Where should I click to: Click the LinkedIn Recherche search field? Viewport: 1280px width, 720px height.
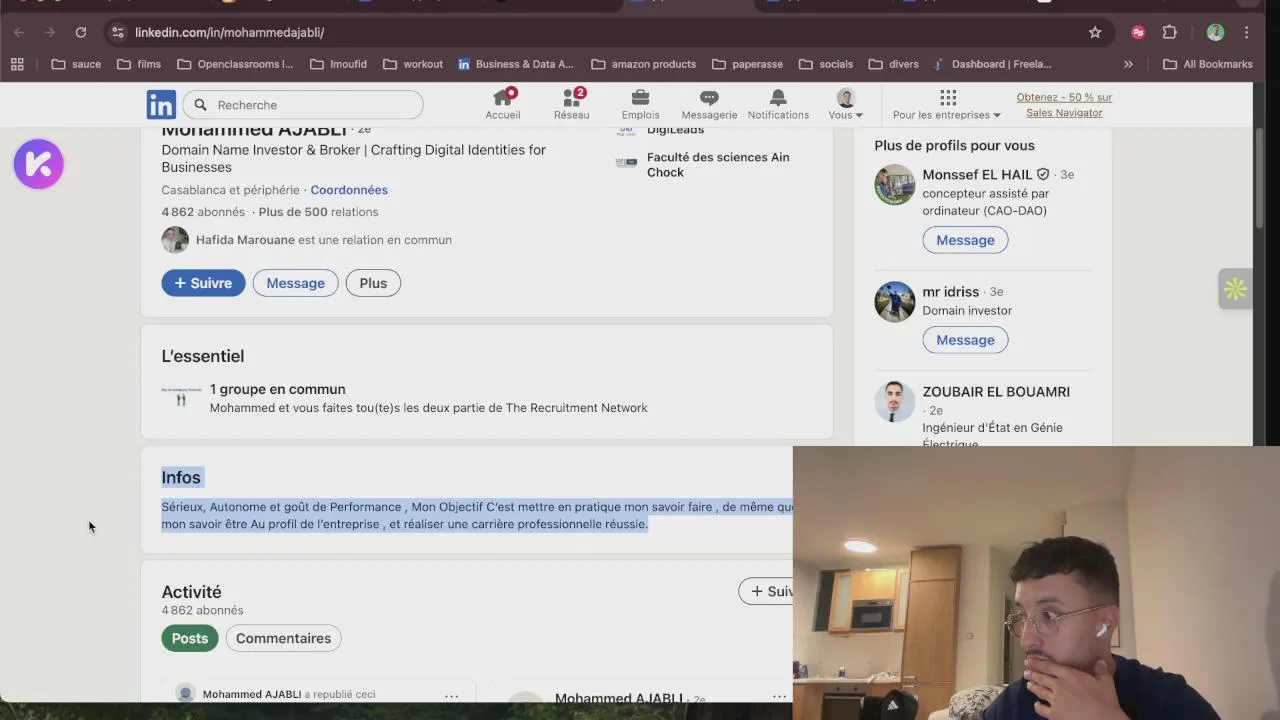[304, 105]
